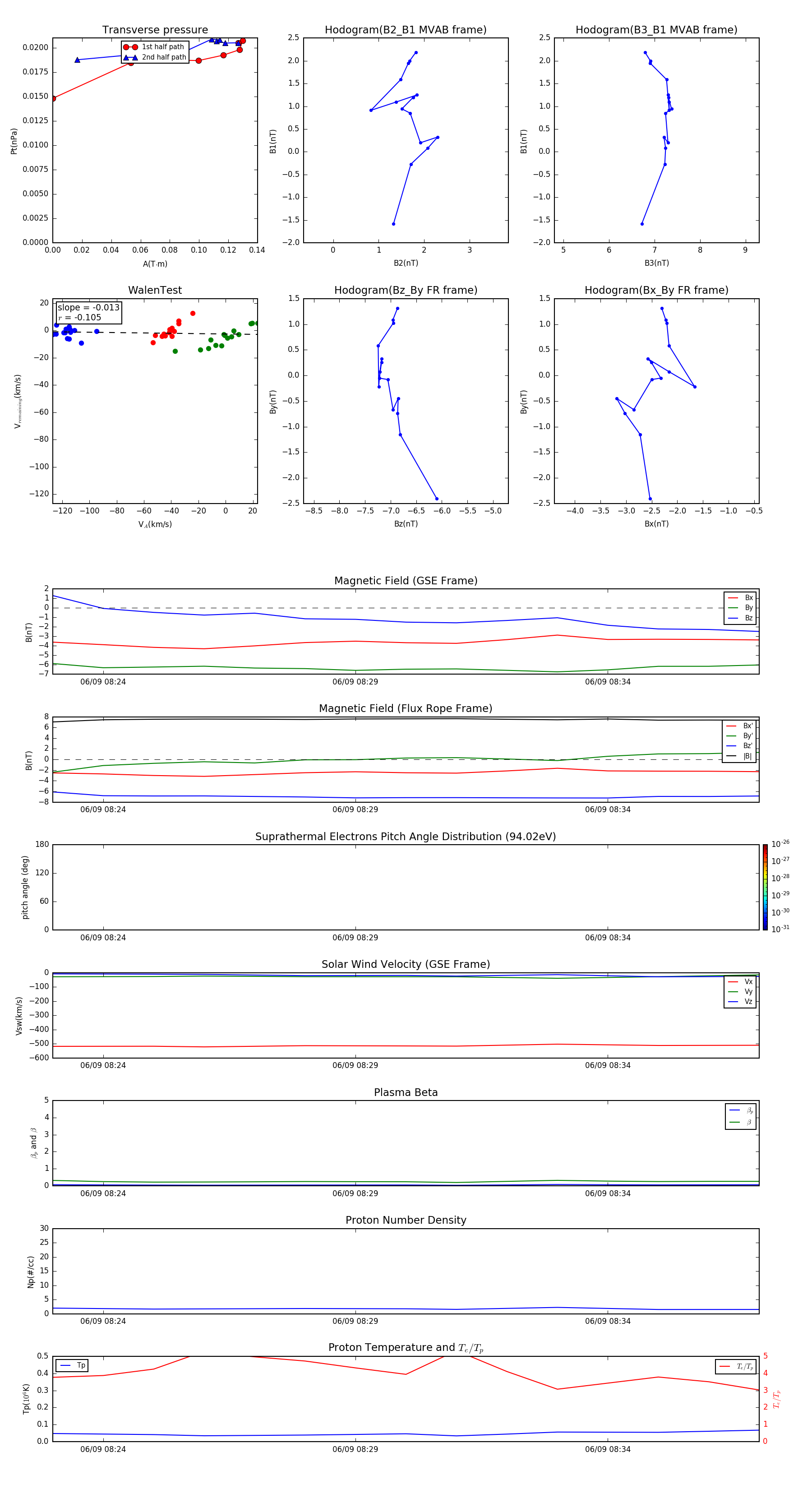Click the Bz(nT) axis label
Screen dimensions: 812x1489
[x=406, y=524]
